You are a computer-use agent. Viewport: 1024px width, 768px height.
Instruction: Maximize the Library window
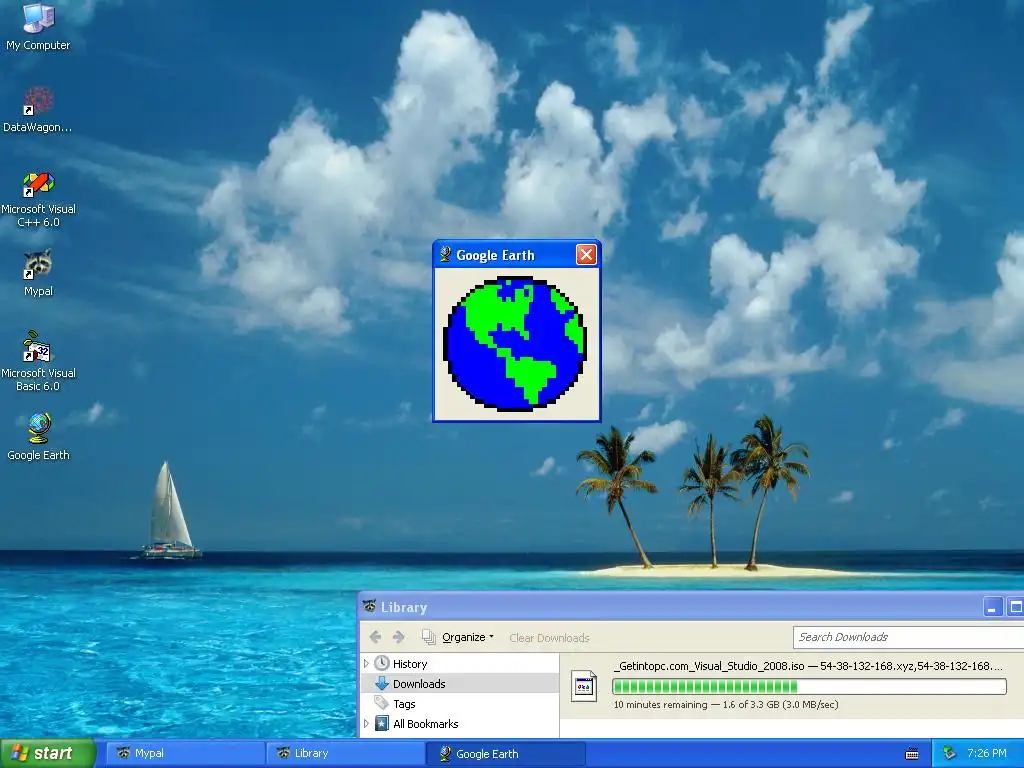point(1016,607)
